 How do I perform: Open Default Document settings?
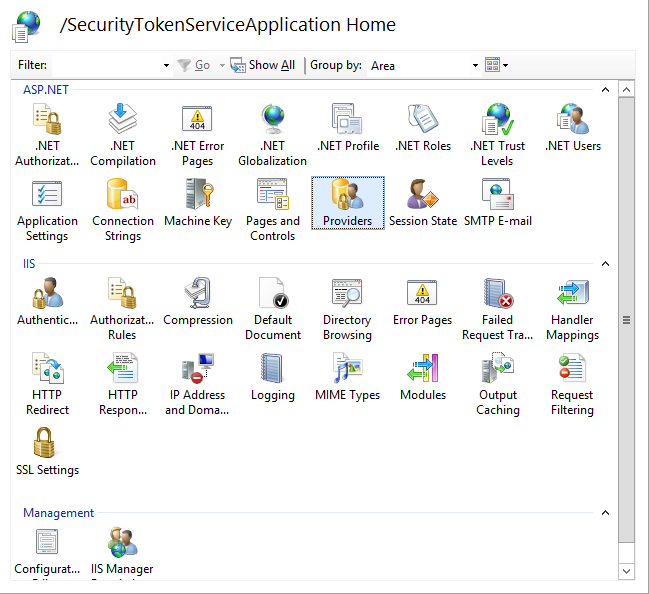coord(273,309)
